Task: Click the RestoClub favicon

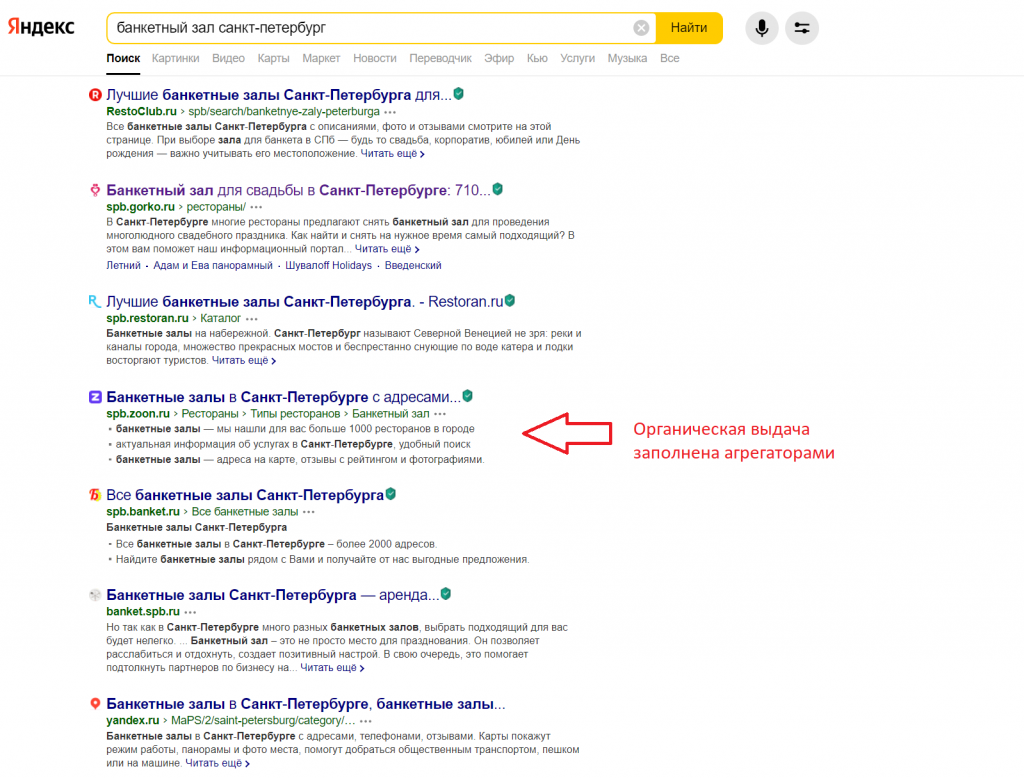Action: click(95, 95)
